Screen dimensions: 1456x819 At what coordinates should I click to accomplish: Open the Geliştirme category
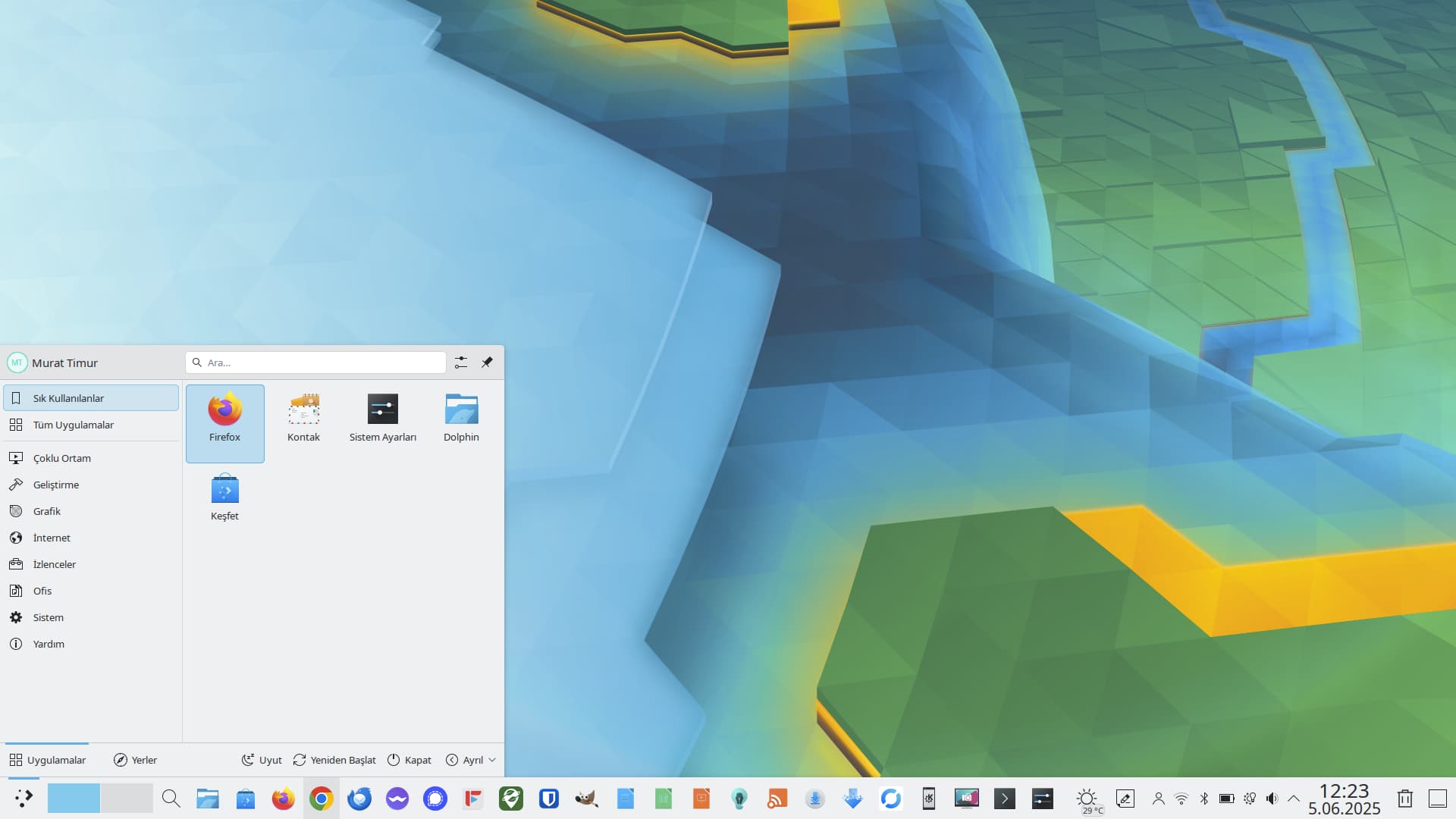pyautogui.click(x=91, y=485)
